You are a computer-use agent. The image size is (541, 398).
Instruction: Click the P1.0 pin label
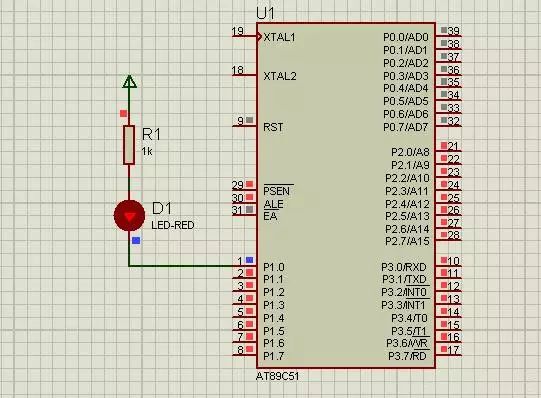274,267
